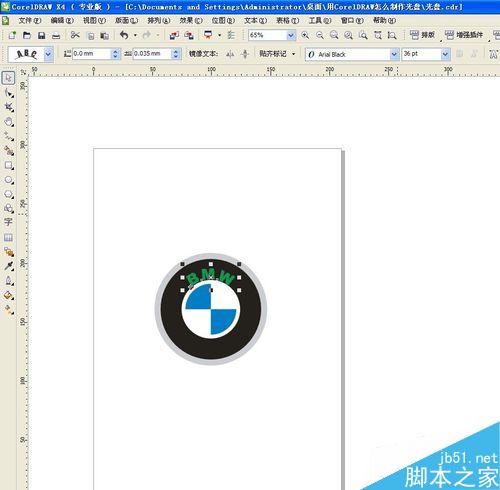Select the Eyedropper tool
The image size is (500, 490).
tap(9, 266)
